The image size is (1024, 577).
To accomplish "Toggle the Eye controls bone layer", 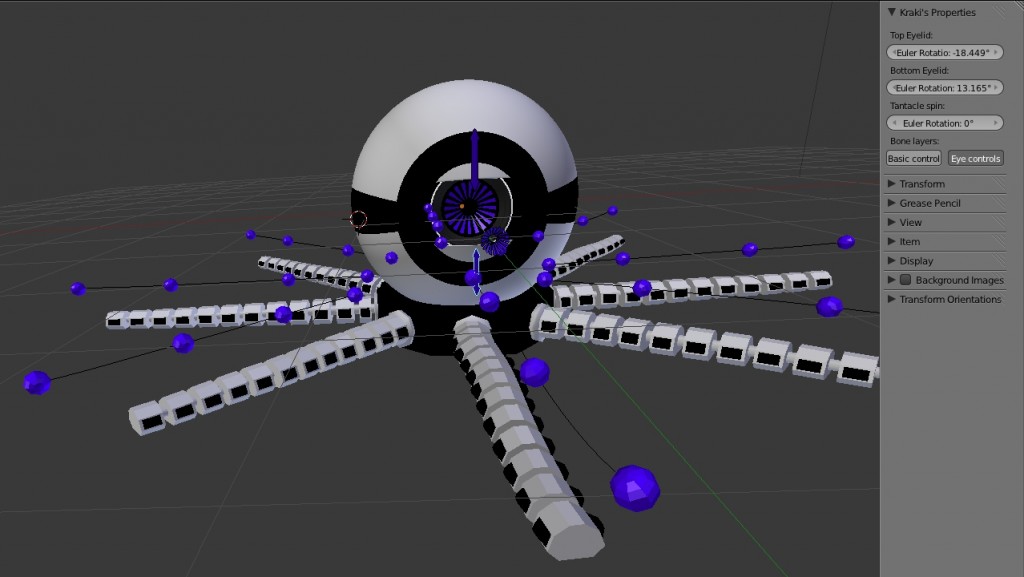I will point(975,157).
